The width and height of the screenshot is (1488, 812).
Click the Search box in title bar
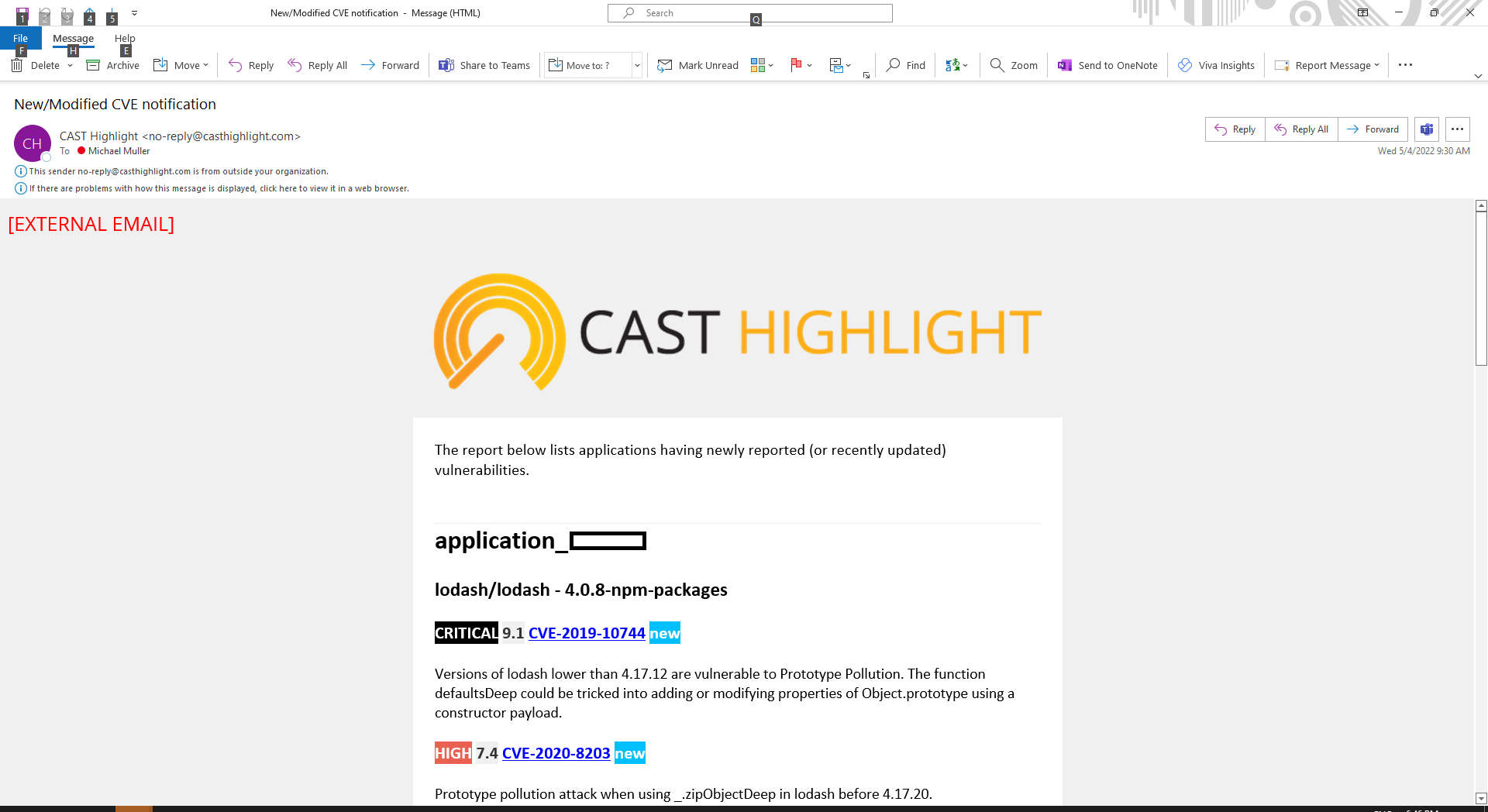tap(750, 13)
